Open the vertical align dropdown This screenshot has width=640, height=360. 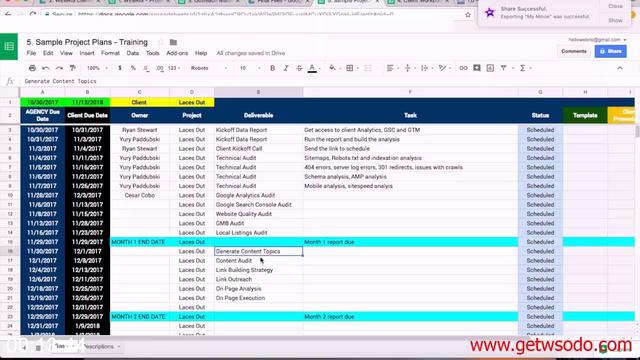point(408,68)
